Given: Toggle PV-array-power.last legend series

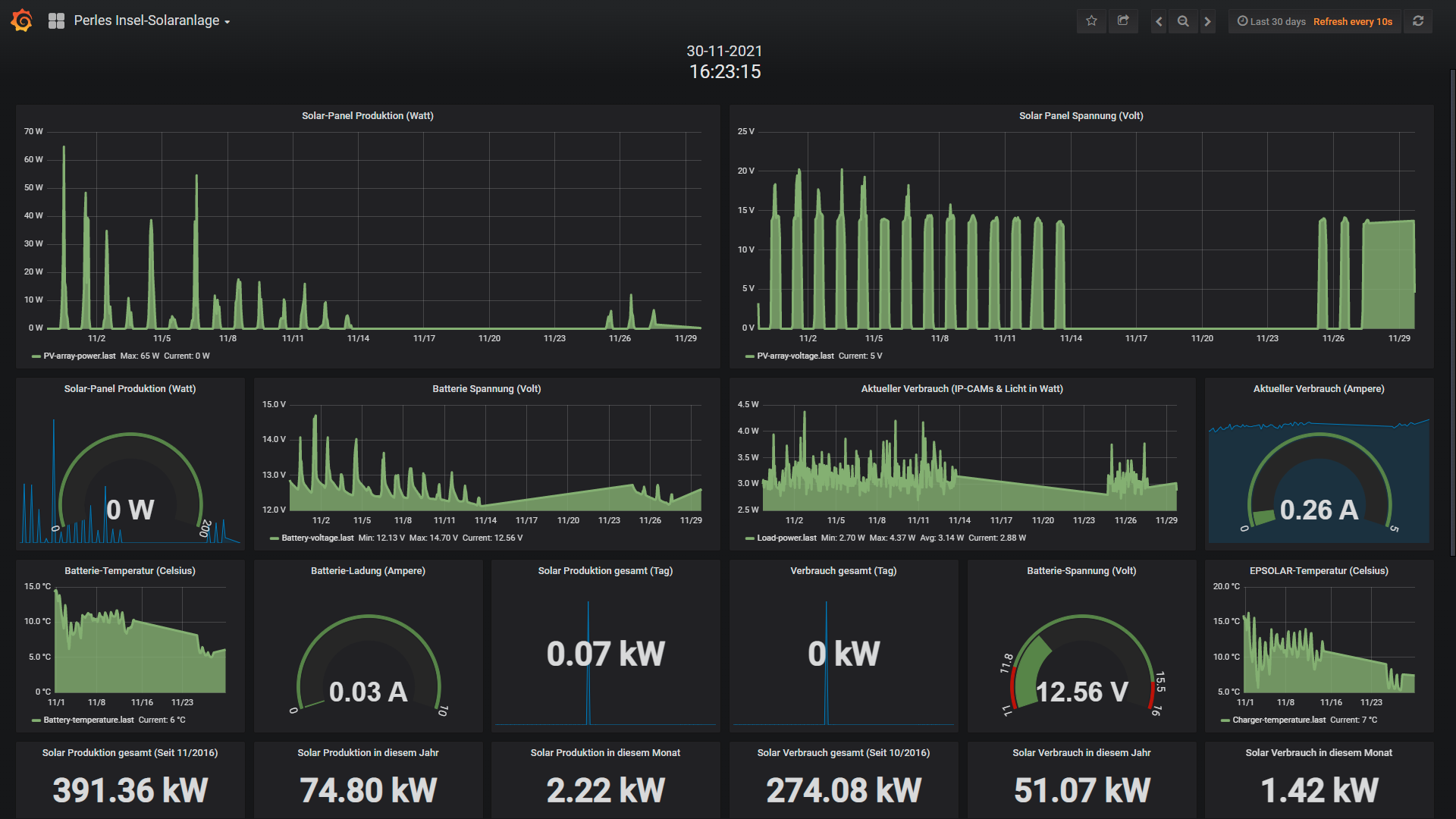Looking at the screenshot, I should [79, 356].
